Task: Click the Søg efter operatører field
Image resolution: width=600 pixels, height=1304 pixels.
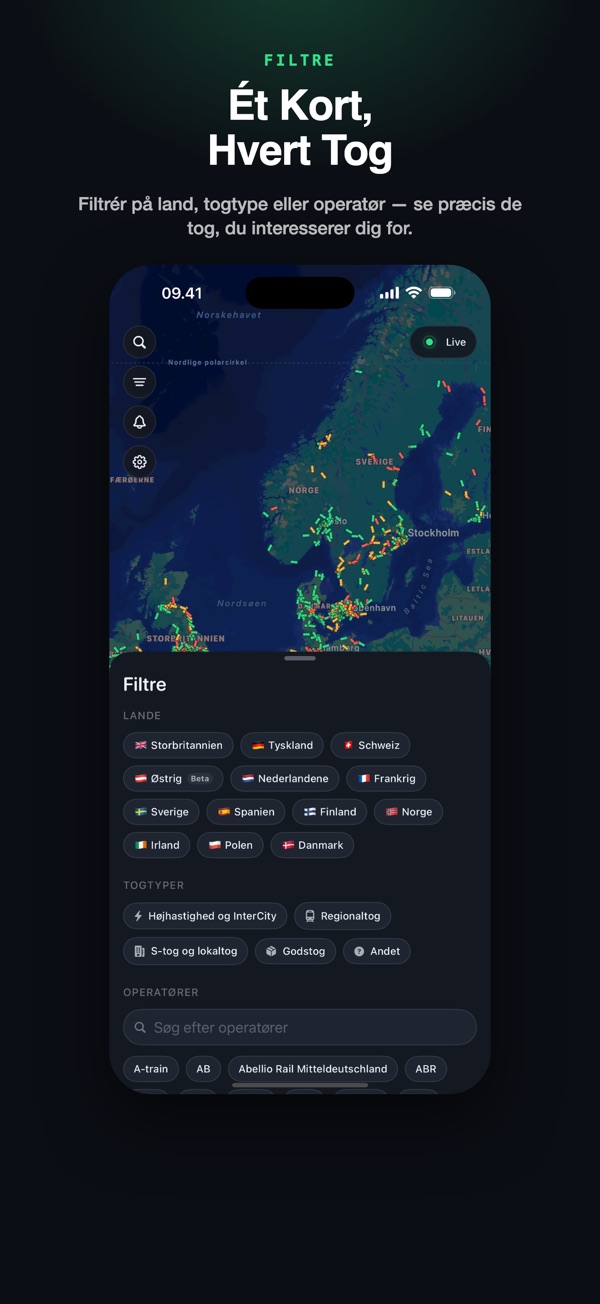Action: pyautogui.click(x=300, y=1027)
